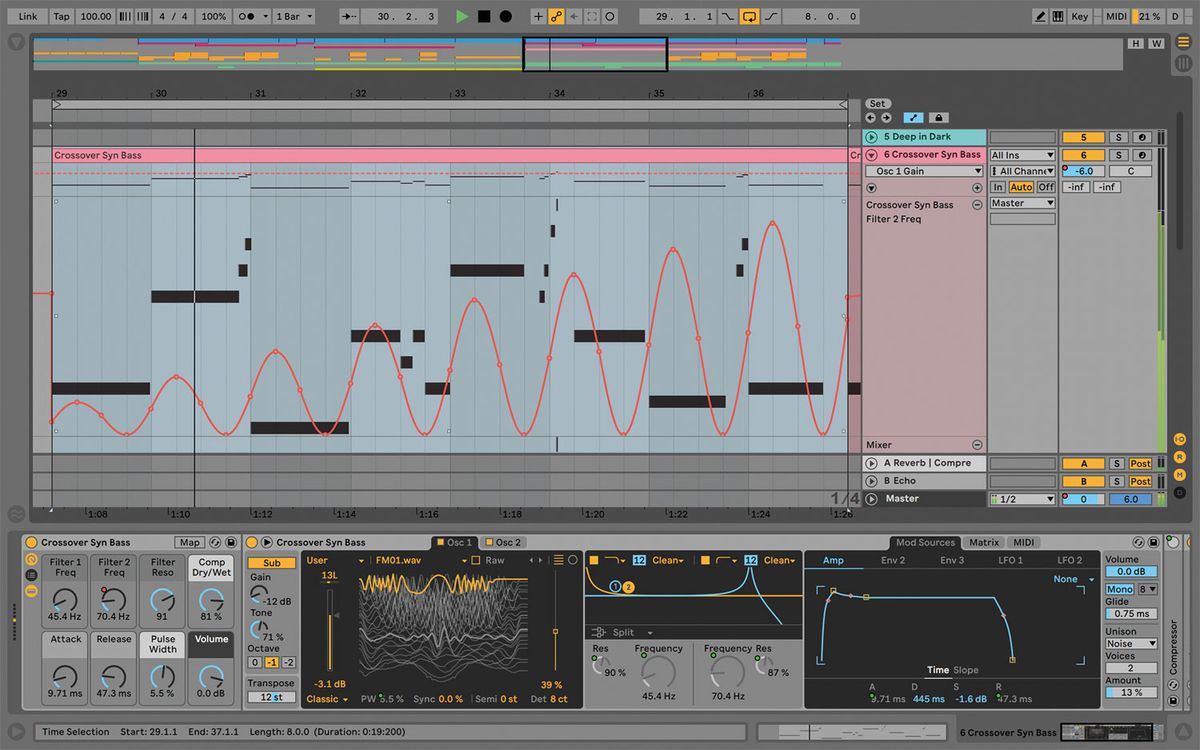Toggle the metronome icon in the toolbar
The image size is (1200, 750).
(125, 16)
